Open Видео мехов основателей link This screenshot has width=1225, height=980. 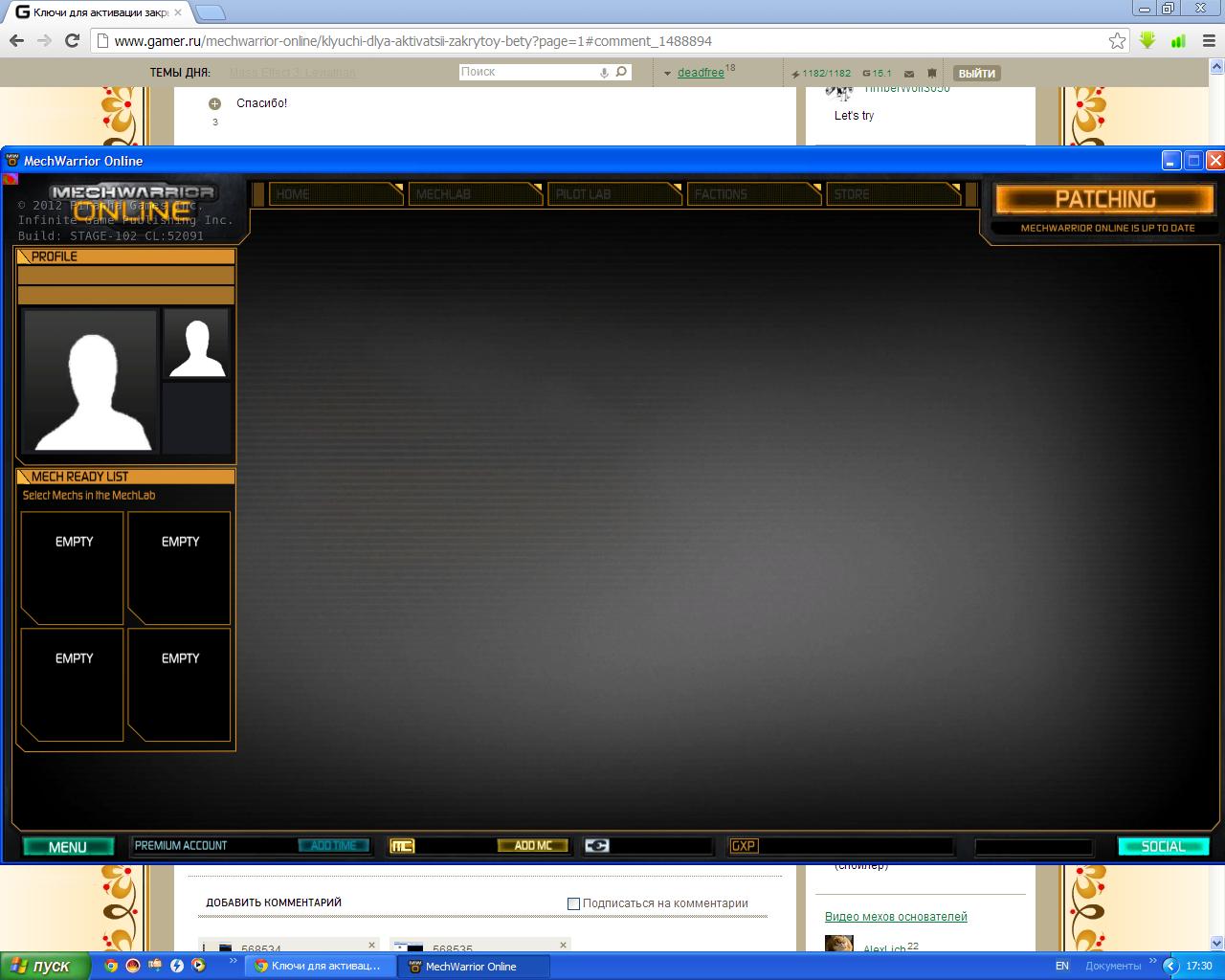coord(896,917)
